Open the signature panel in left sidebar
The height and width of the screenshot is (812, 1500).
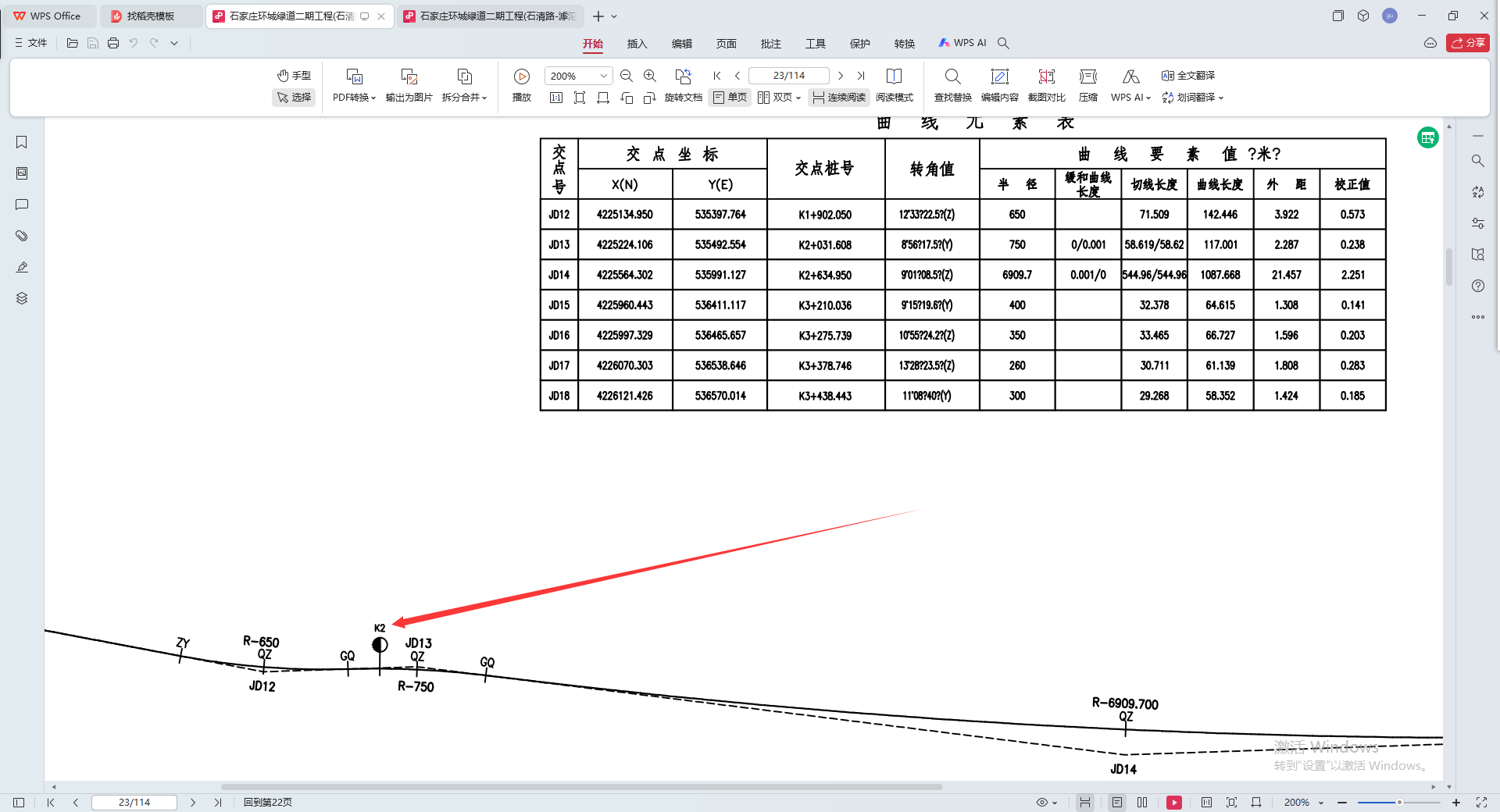tap(22, 267)
